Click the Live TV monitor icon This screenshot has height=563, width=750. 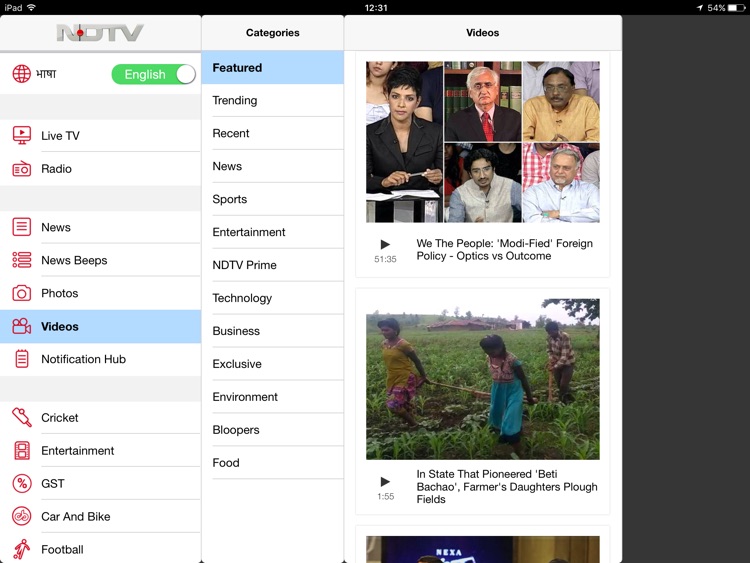point(22,135)
